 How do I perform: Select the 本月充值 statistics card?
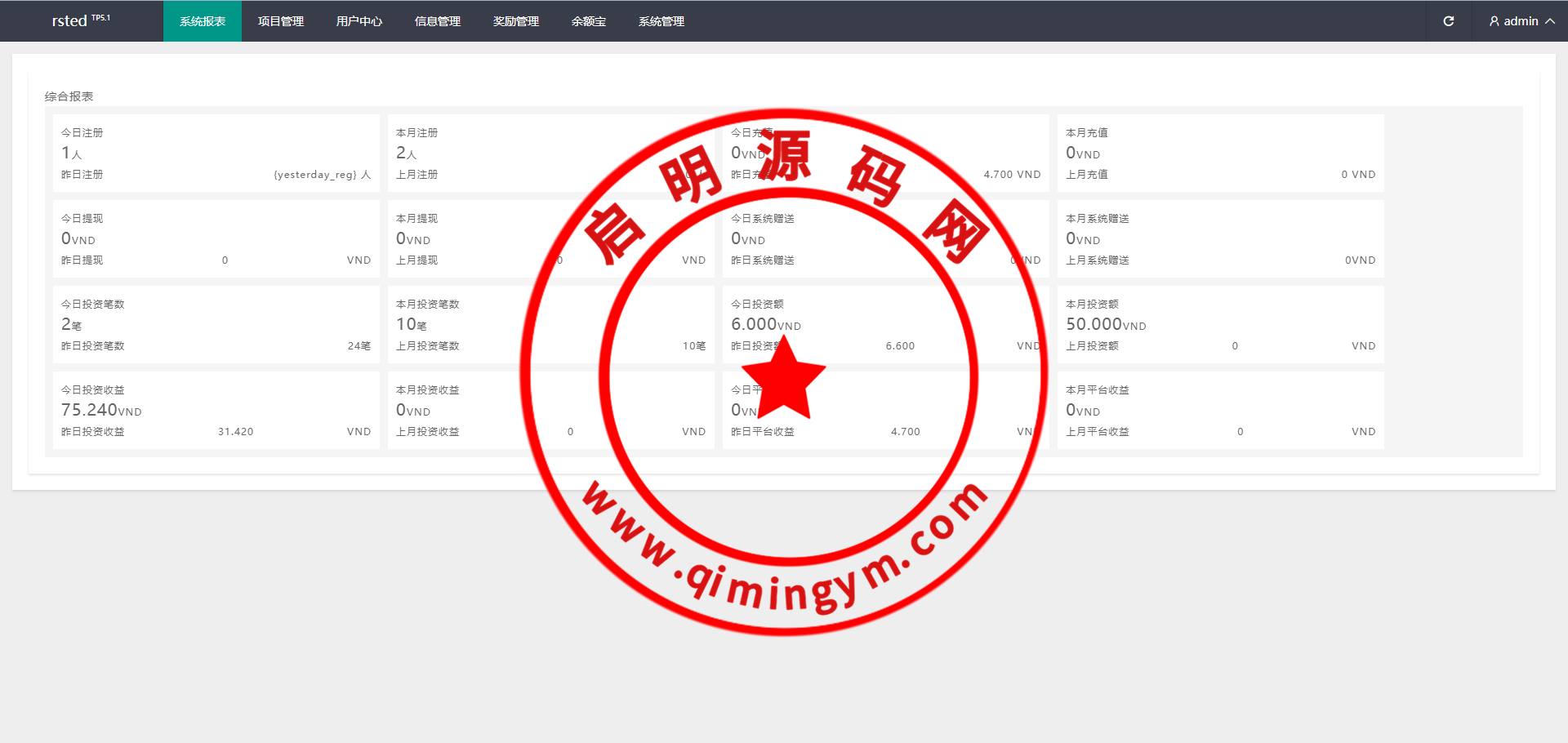(x=1220, y=153)
